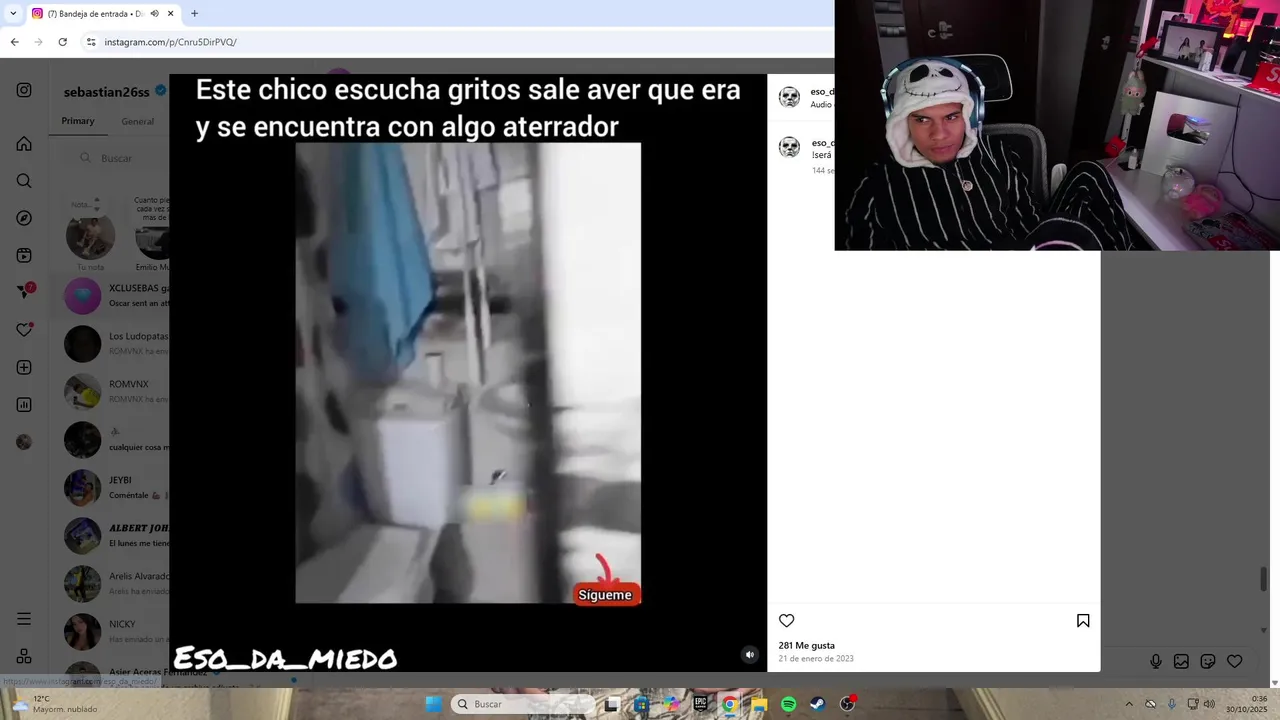Open commenter avatar beside the caption

tap(790, 148)
